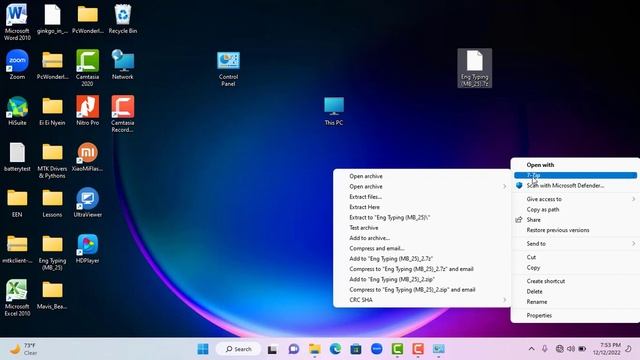
Task: Open Microsoft Word 2010 desktop shortcut
Action: coord(17,22)
